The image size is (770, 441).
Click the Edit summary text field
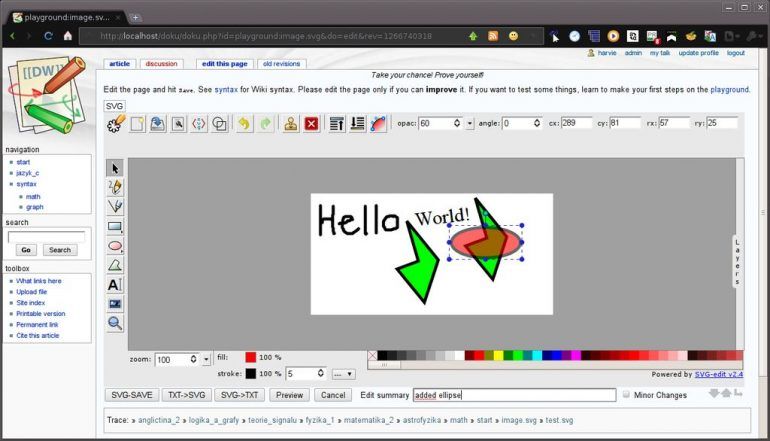click(x=514, y=395)
